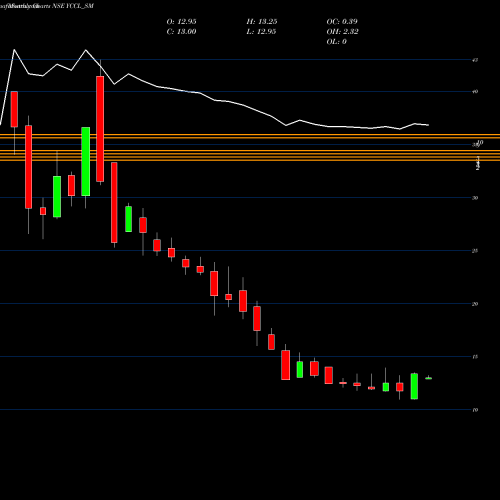
Task: Click the 45 price axis label
Action: pyautogui.click(x=475, y=60)
